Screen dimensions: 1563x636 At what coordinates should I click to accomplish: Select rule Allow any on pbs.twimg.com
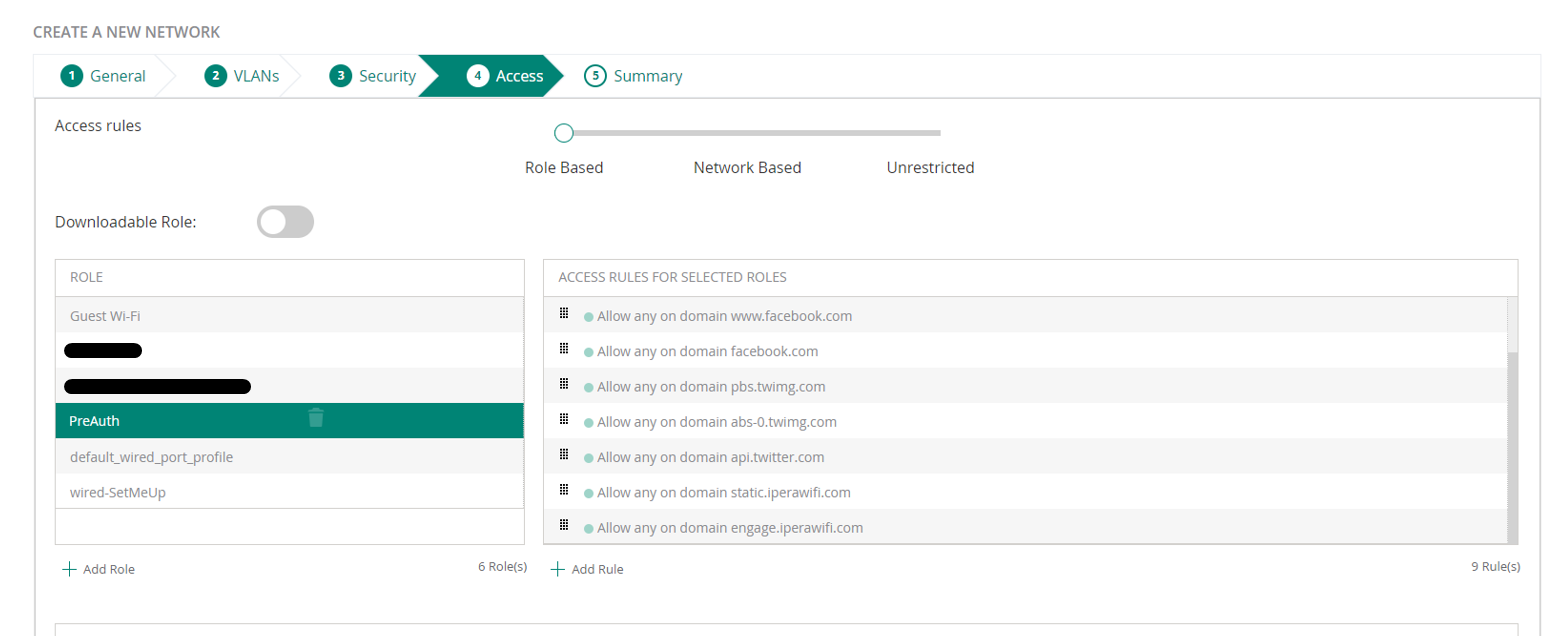[x=1025, y=386]
